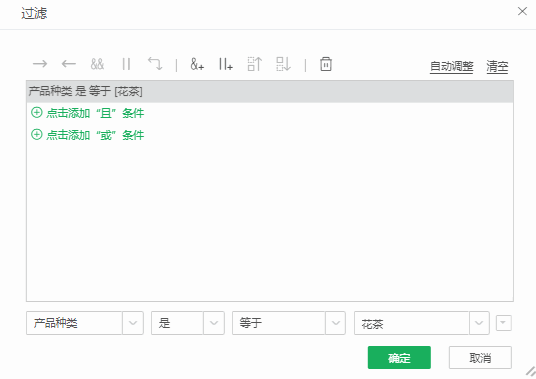Screen dimensions: 536x379
Task: Click the plus icon beside 添加“或”条件
Action: [x=37, y=134]
